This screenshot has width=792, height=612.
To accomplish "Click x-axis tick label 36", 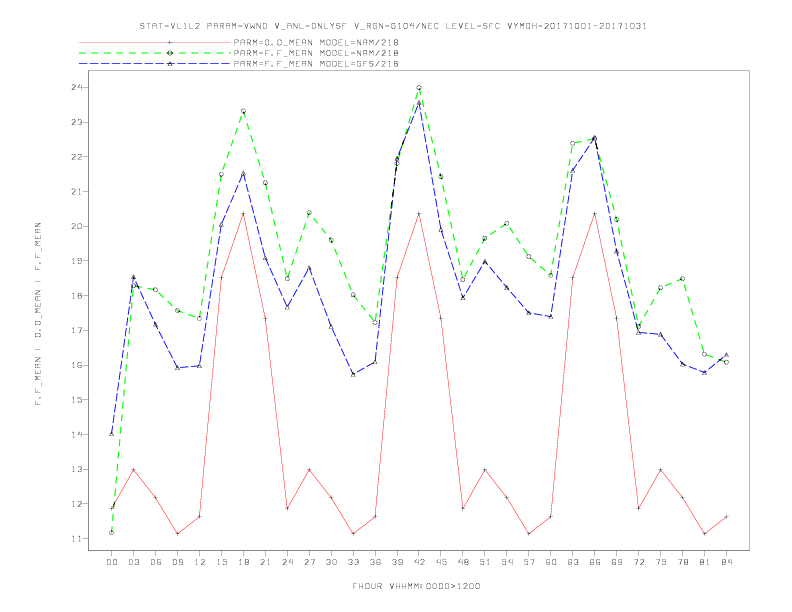I will click(375, 562).
